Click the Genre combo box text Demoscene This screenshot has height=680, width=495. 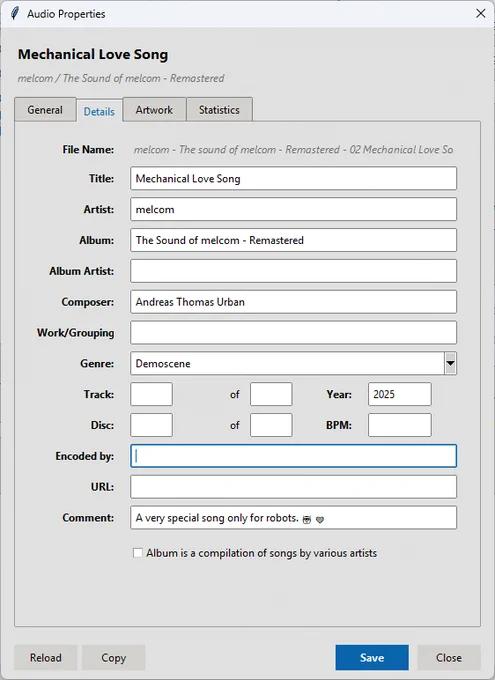click(x=163, y=363)
